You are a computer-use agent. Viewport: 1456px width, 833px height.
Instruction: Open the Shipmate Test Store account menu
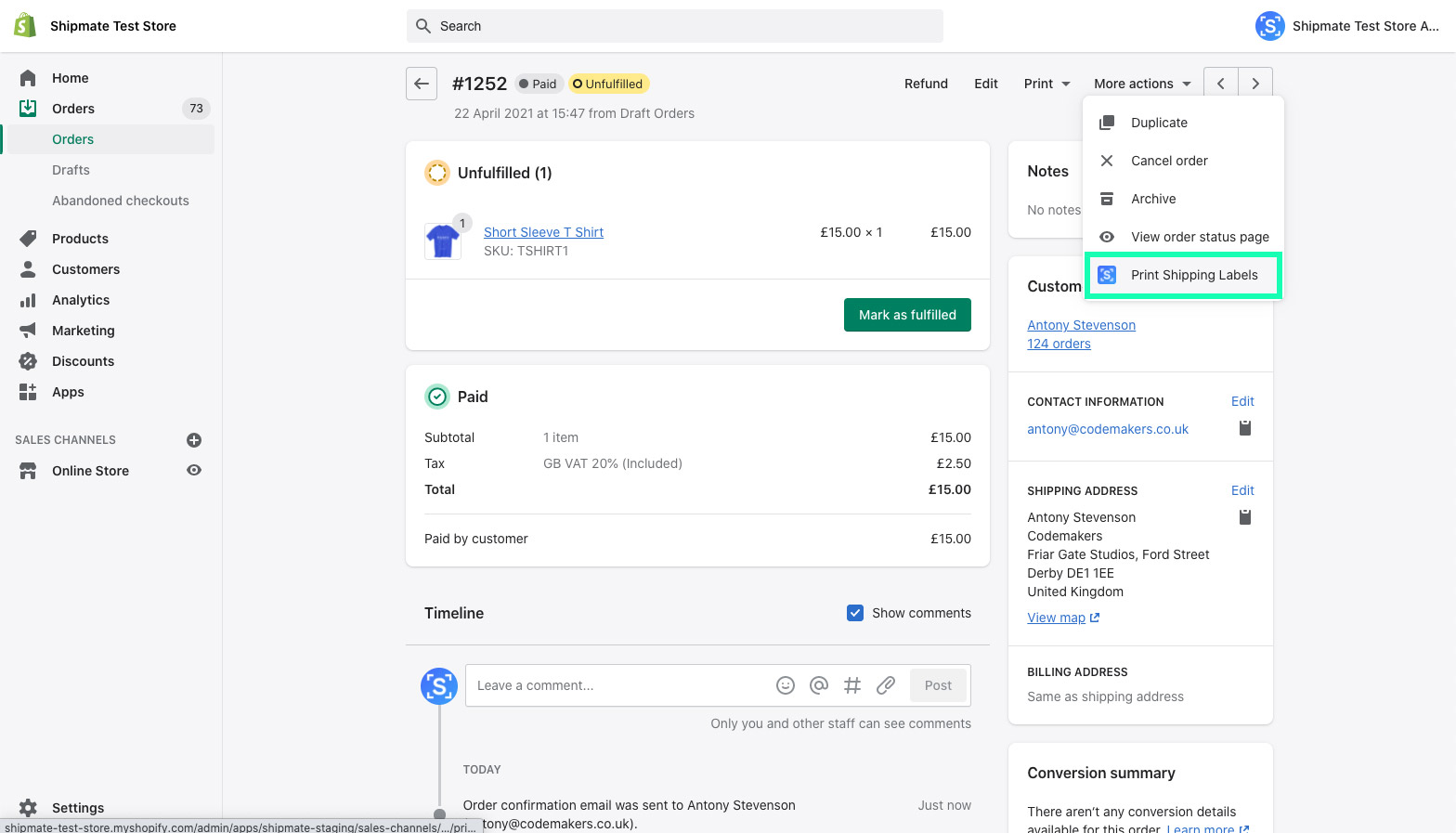point(1346,26)
